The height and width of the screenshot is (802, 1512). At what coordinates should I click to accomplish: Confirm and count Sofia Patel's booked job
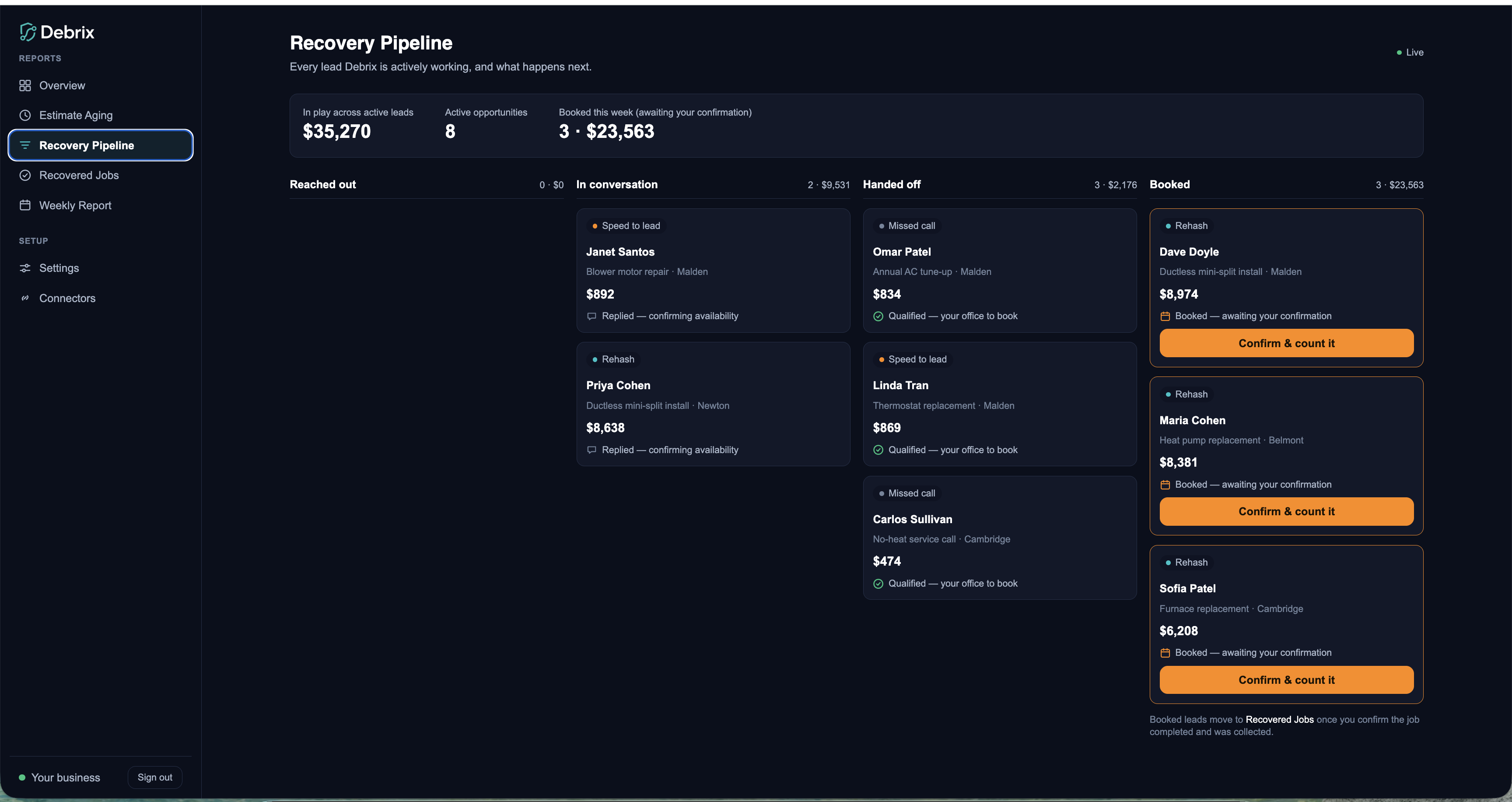pyautogui.click(x=1286, y=680)
